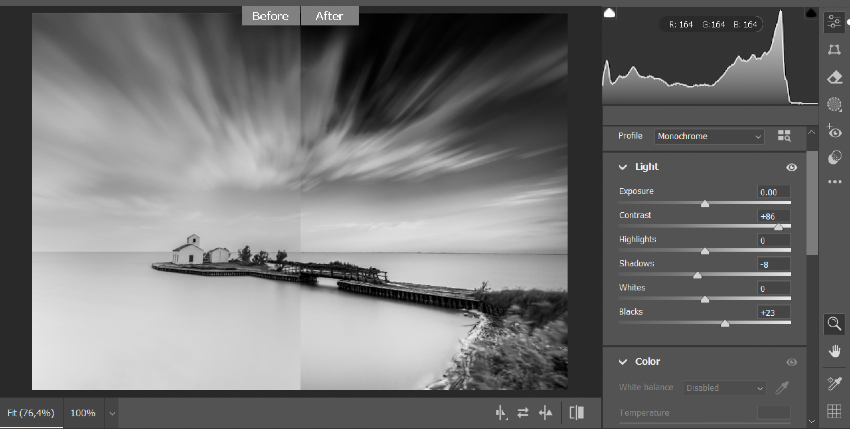850x429 pixels.
Task: Click the Highlights value field
Action: 774,240
